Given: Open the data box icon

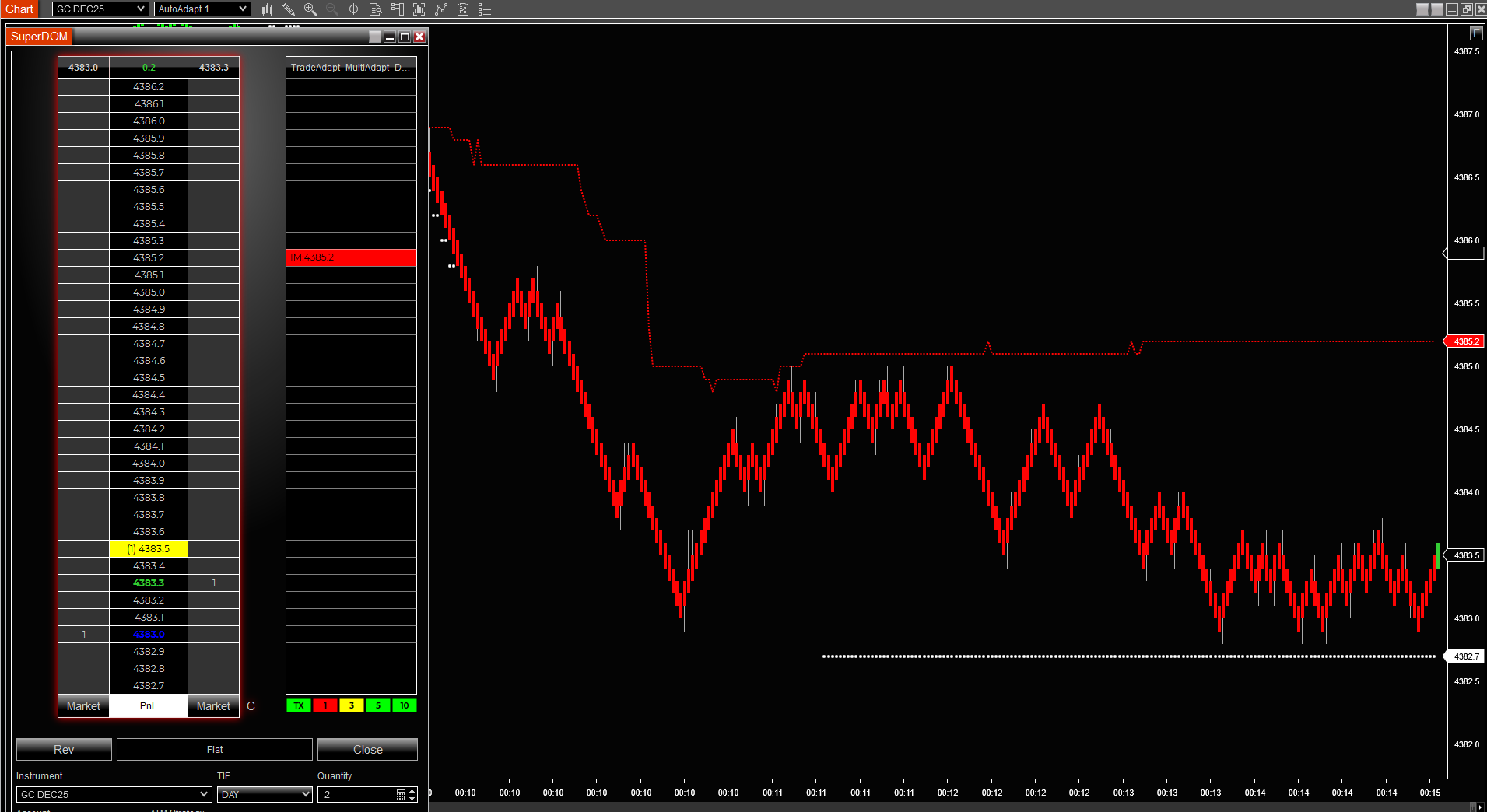Looking at the screenshot, I should (375, 9).
